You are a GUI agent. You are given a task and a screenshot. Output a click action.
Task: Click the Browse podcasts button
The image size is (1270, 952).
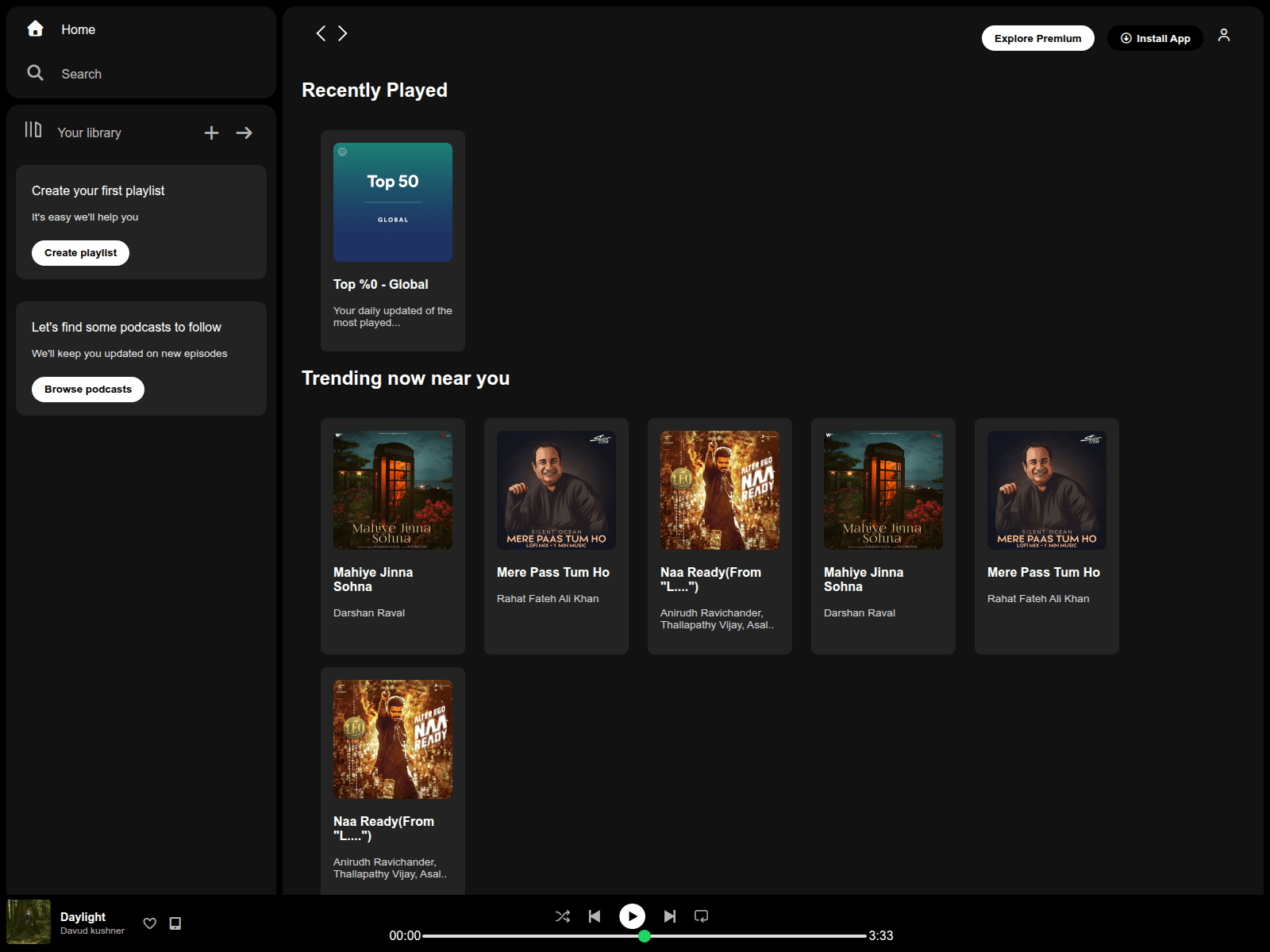point(88,390)
